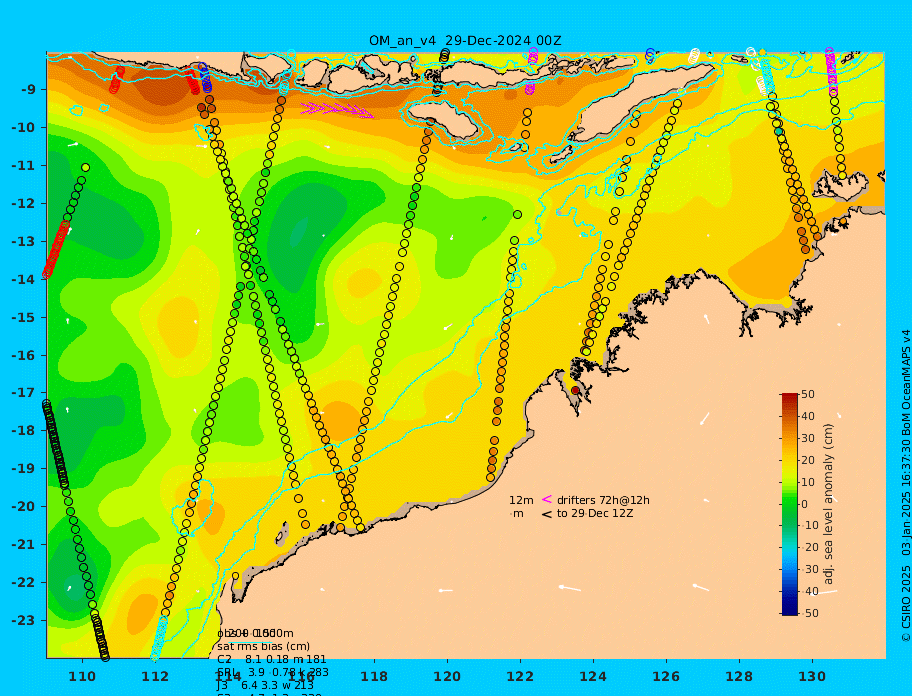
Task: Click the dark red top of the colorbar
Action: coord(790,397)
